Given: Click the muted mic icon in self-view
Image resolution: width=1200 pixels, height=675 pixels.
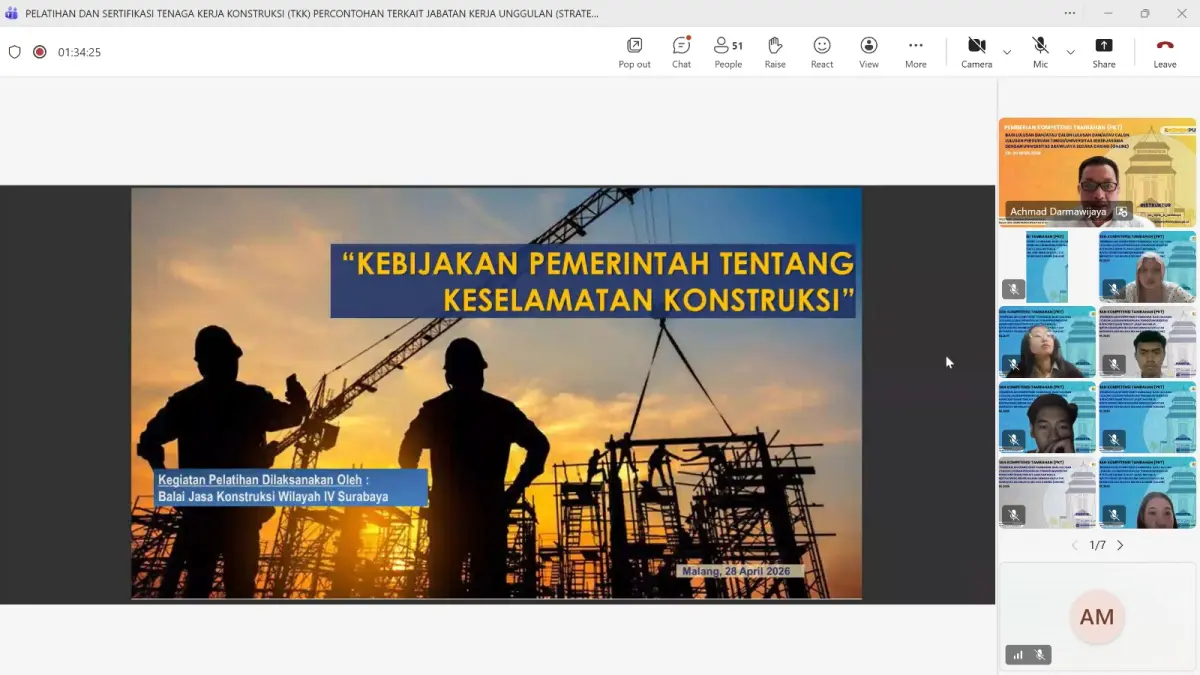Looking at the screenshot, I should click(1040, 655).
